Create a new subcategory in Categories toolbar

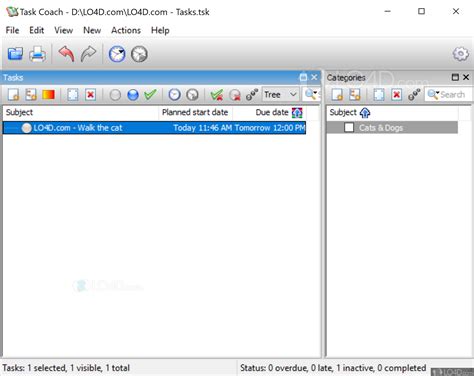(355, 95)
